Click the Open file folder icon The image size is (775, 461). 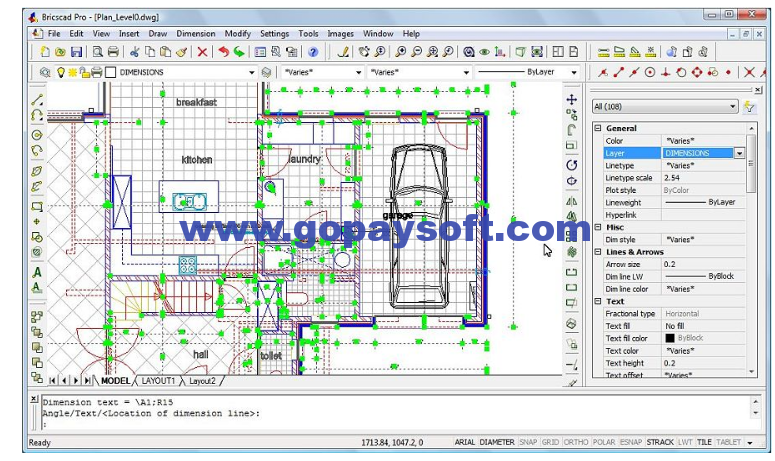pyautogui.click(x=60, y=52)
